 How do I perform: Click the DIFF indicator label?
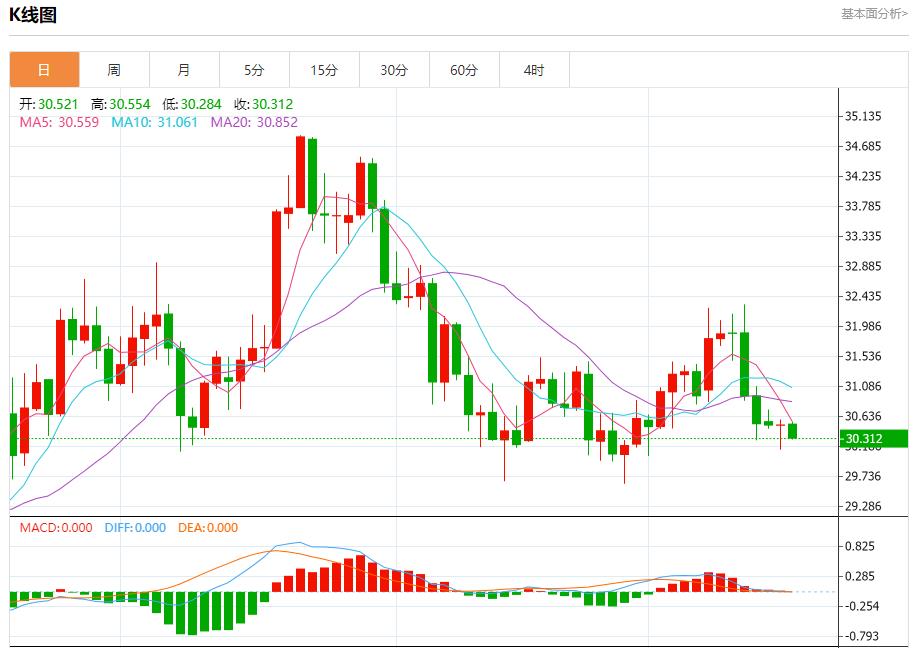coord(135,528)
